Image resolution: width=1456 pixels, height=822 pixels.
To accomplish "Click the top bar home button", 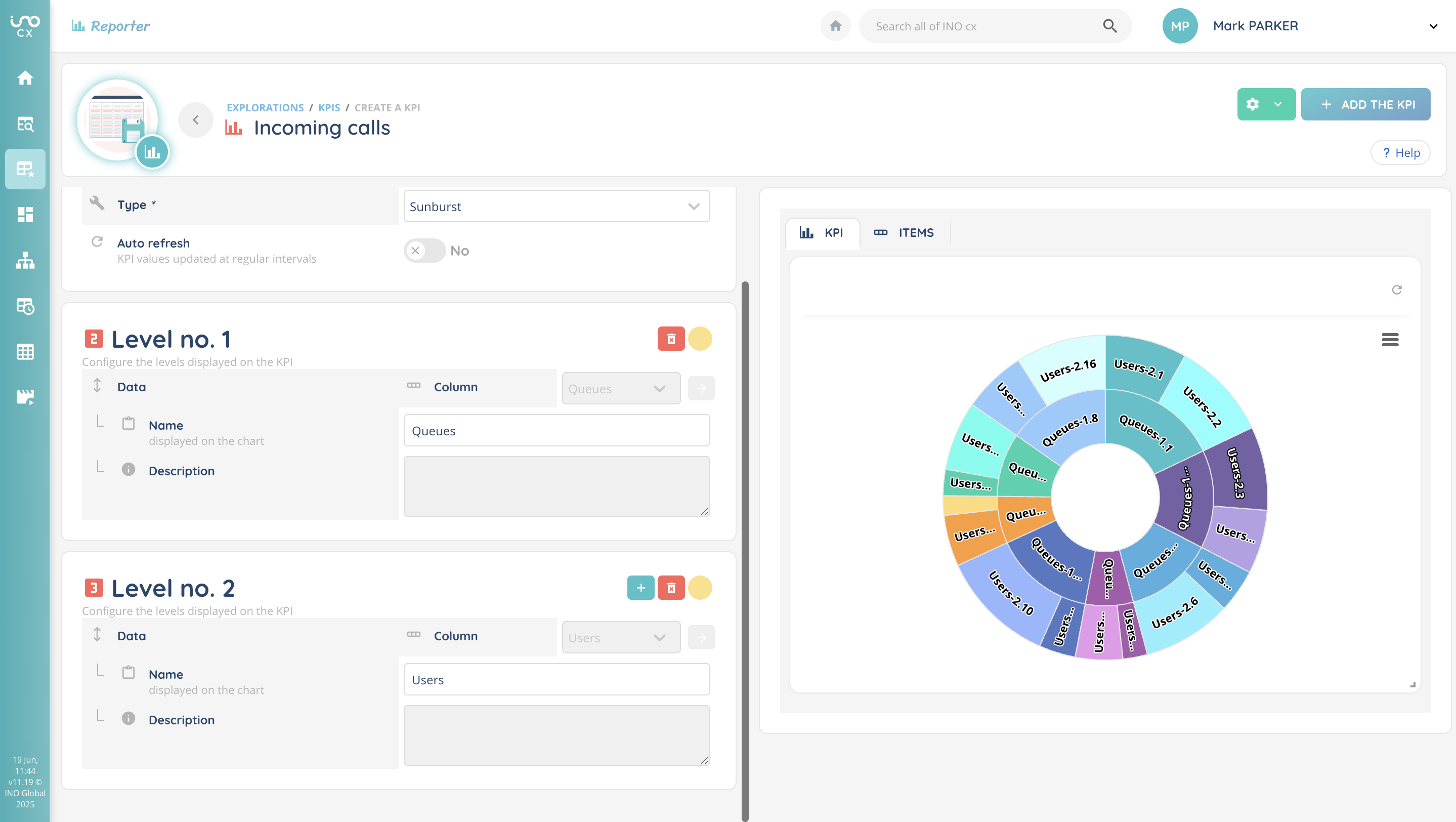I will click(835, 26).
